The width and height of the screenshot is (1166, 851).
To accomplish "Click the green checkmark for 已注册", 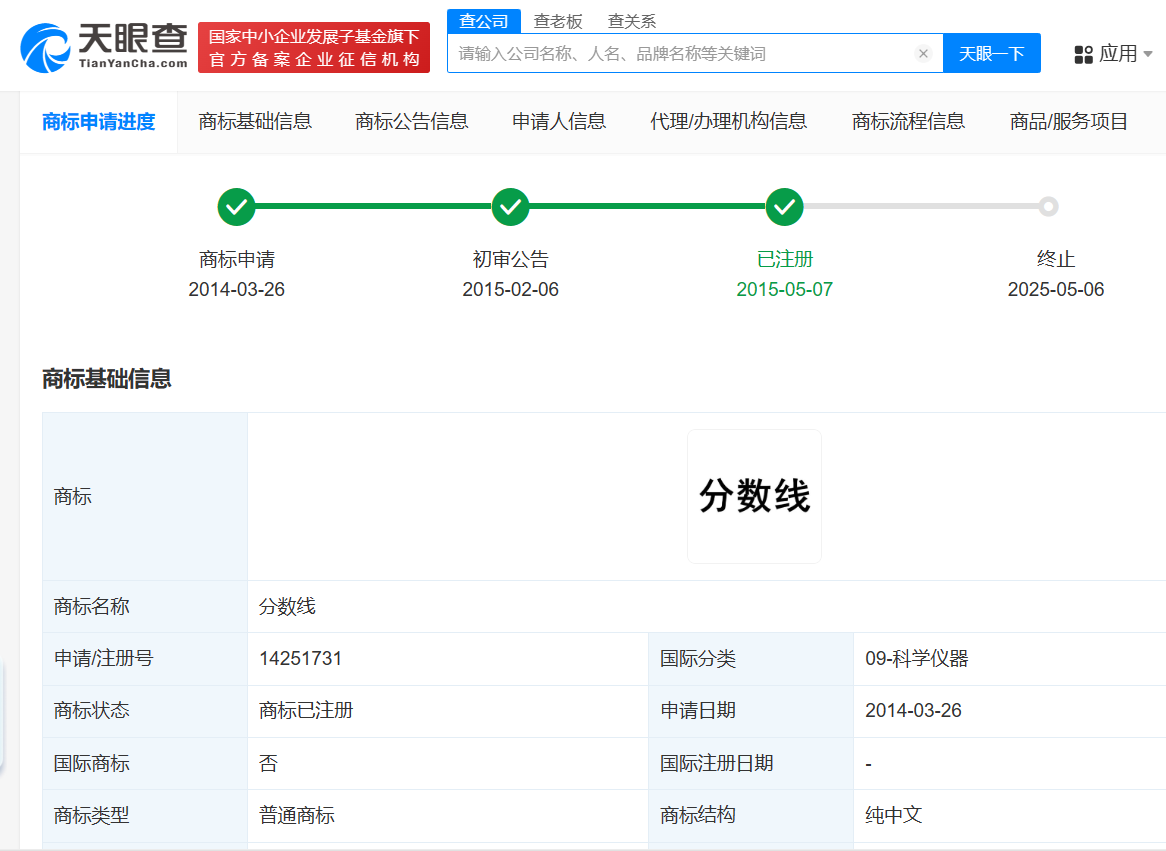I will click(x=784, y=207).
